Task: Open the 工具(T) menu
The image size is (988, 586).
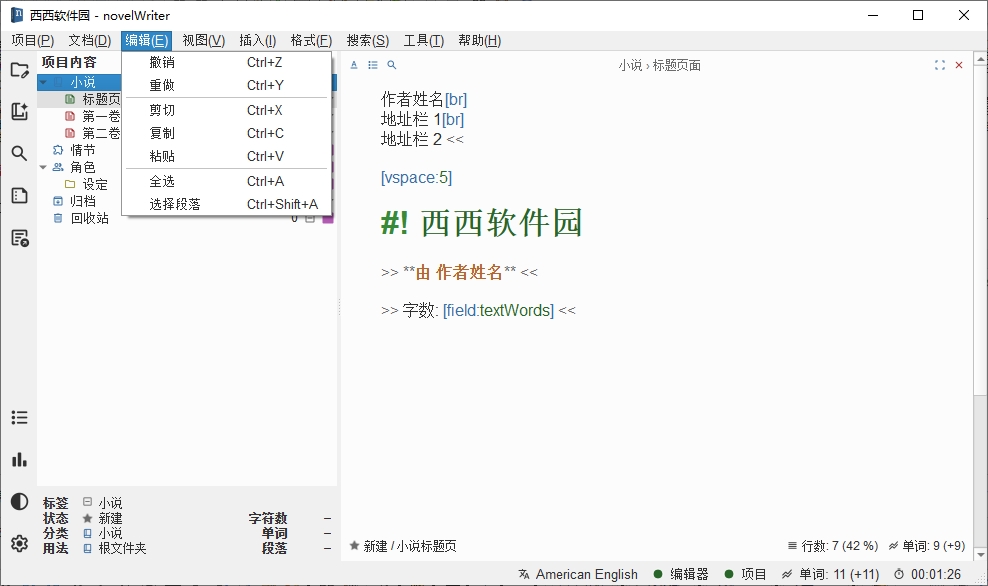Action: point(423,40)
